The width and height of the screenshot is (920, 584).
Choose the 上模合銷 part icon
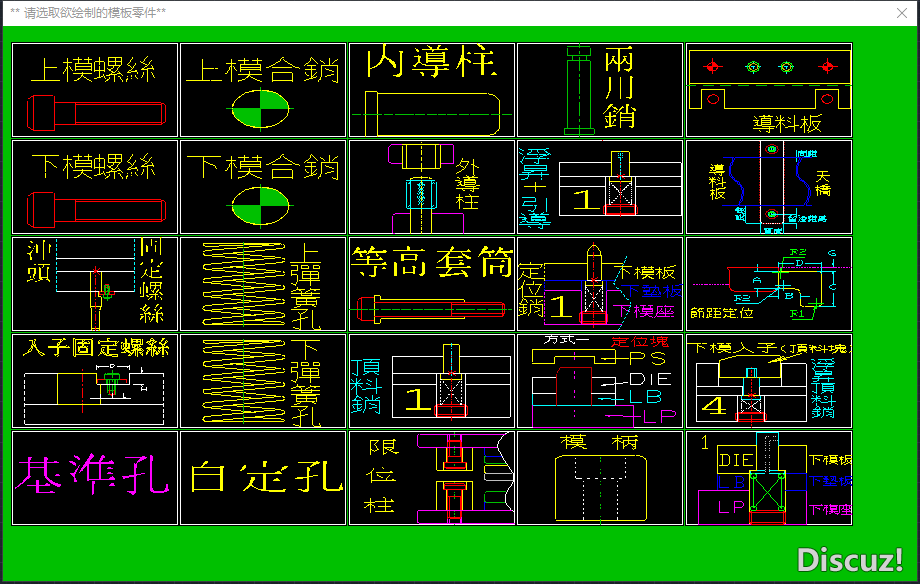(x=263, y=90)
